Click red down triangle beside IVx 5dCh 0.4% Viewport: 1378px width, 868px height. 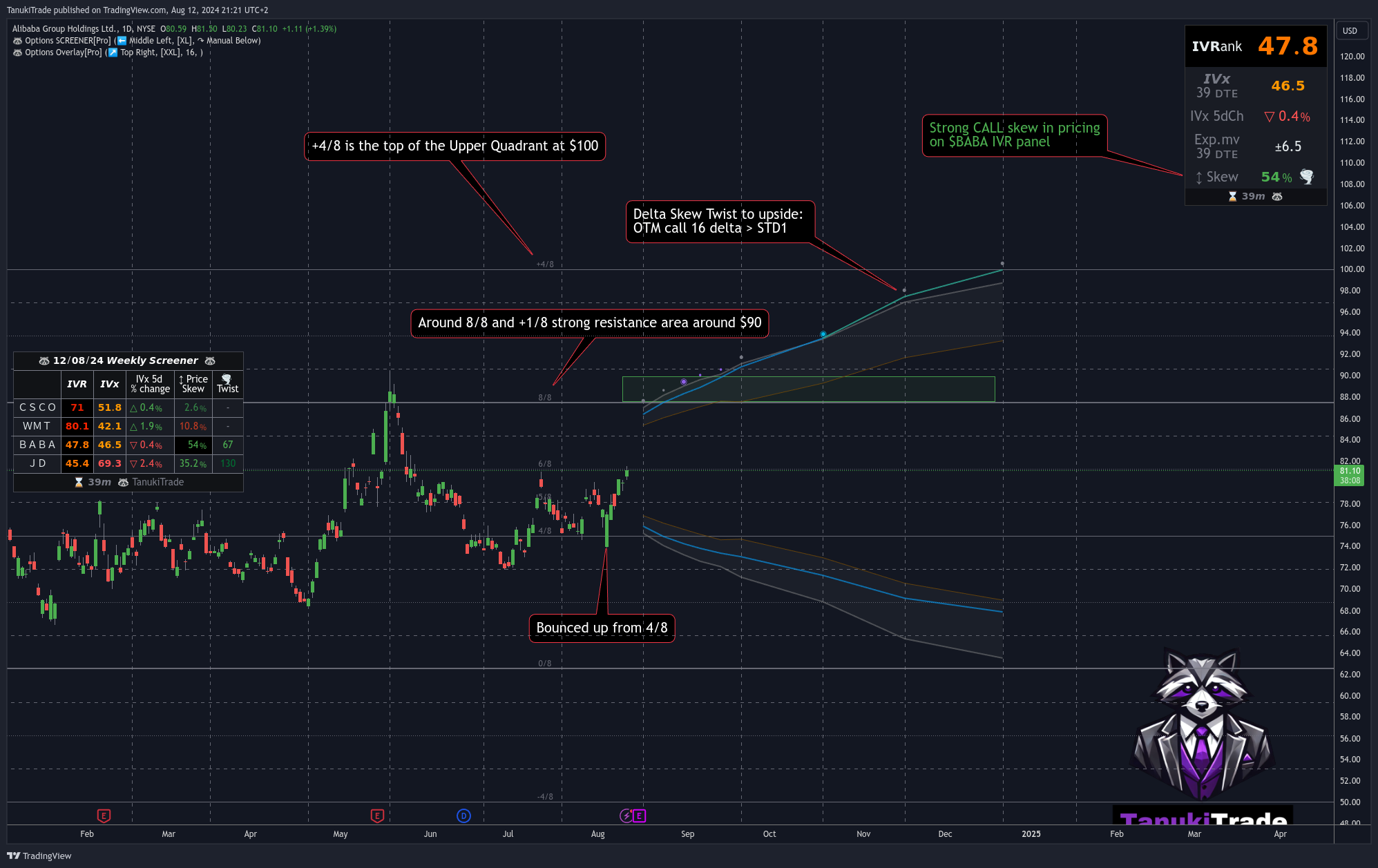(x=1270, y=117)
